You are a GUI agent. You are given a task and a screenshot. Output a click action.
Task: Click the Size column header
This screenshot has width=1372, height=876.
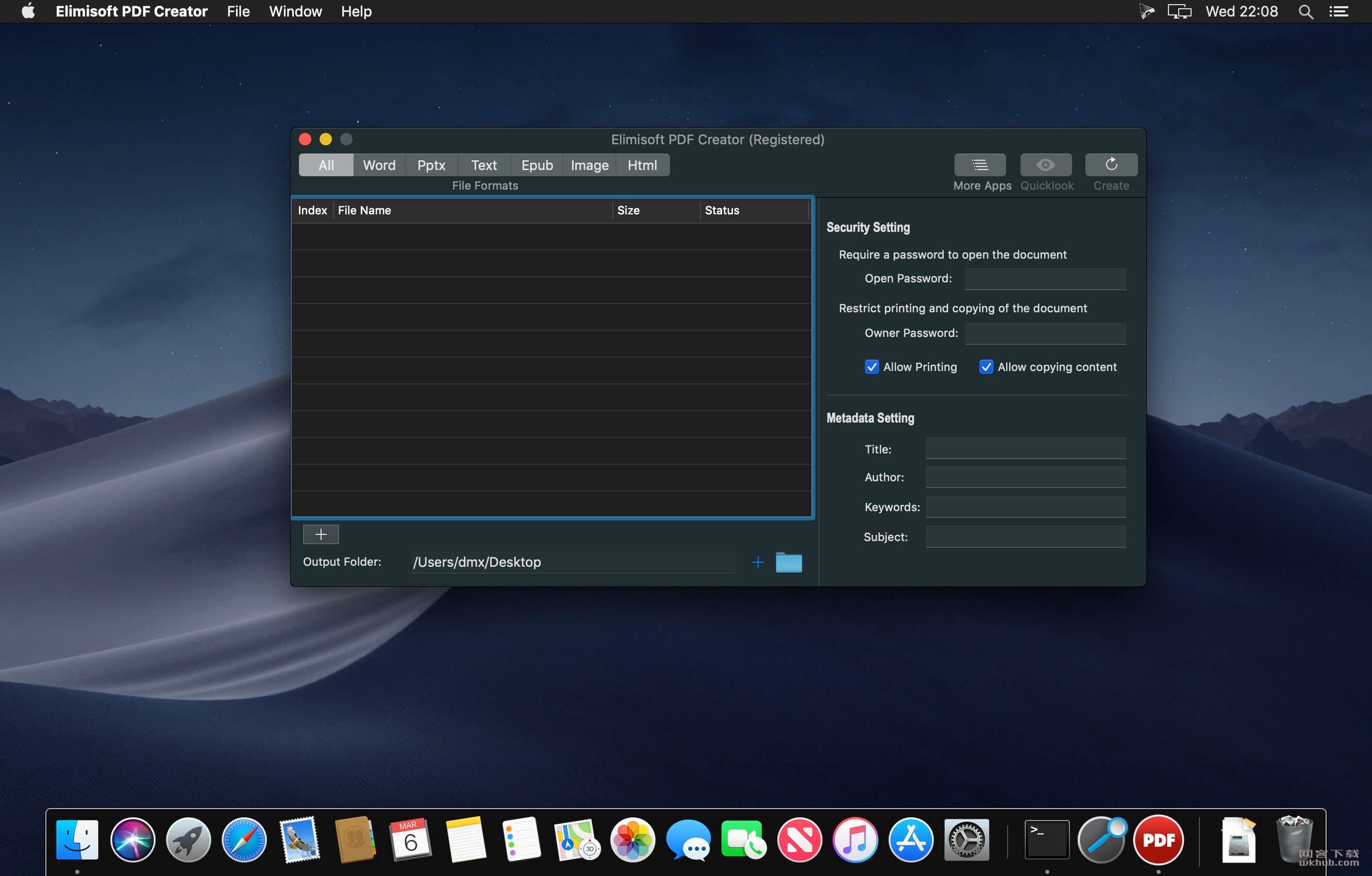656,210
